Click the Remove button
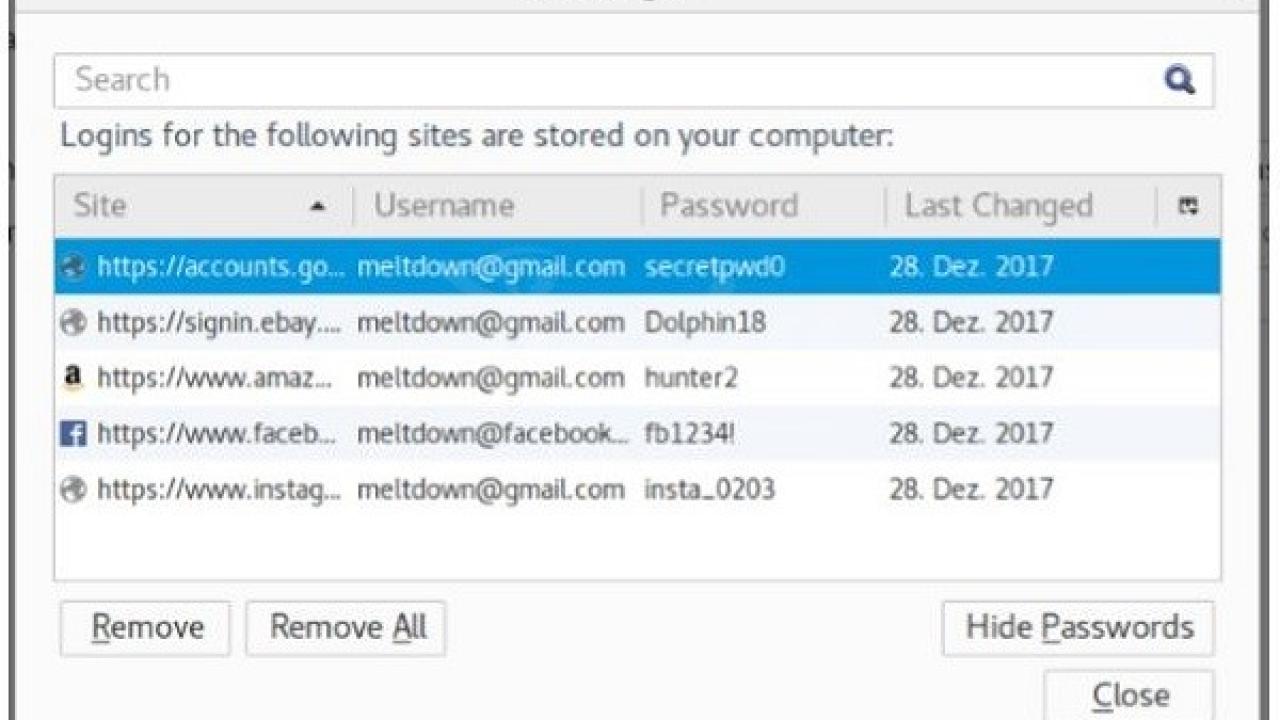Viewport: 1280px width, 720px height. (x=145, y=628)
